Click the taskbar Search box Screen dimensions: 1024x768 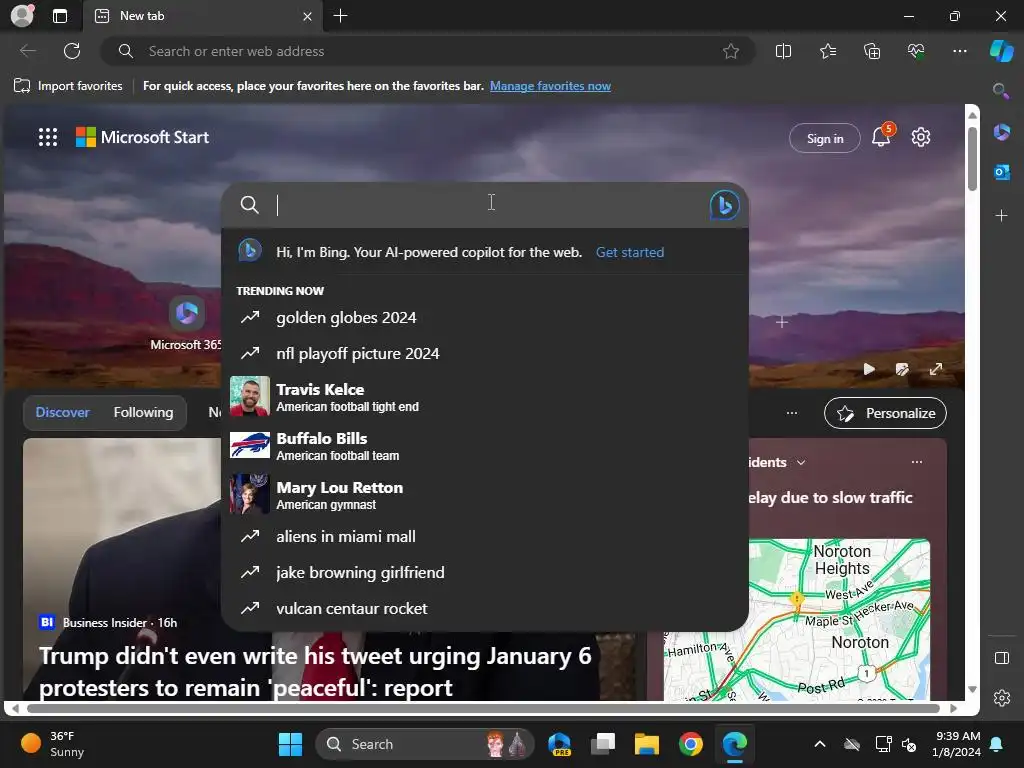tap(424, 744)
